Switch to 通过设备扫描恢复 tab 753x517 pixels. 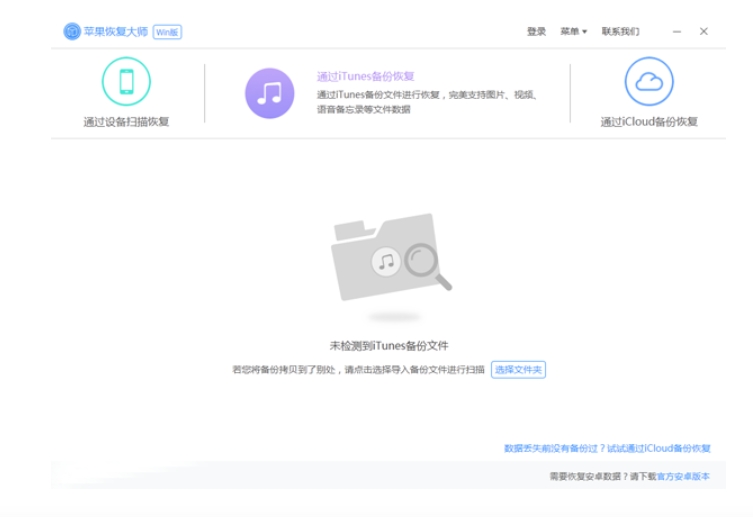tap(126, 122)
